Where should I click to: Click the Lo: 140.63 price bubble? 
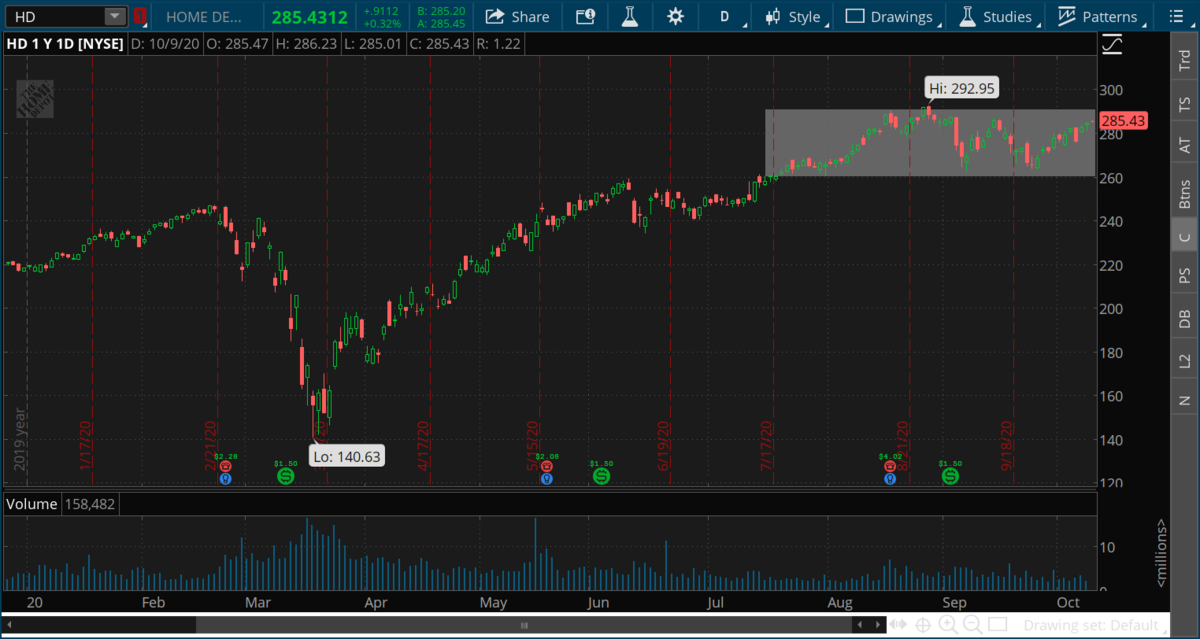click(x=347, y=456)
